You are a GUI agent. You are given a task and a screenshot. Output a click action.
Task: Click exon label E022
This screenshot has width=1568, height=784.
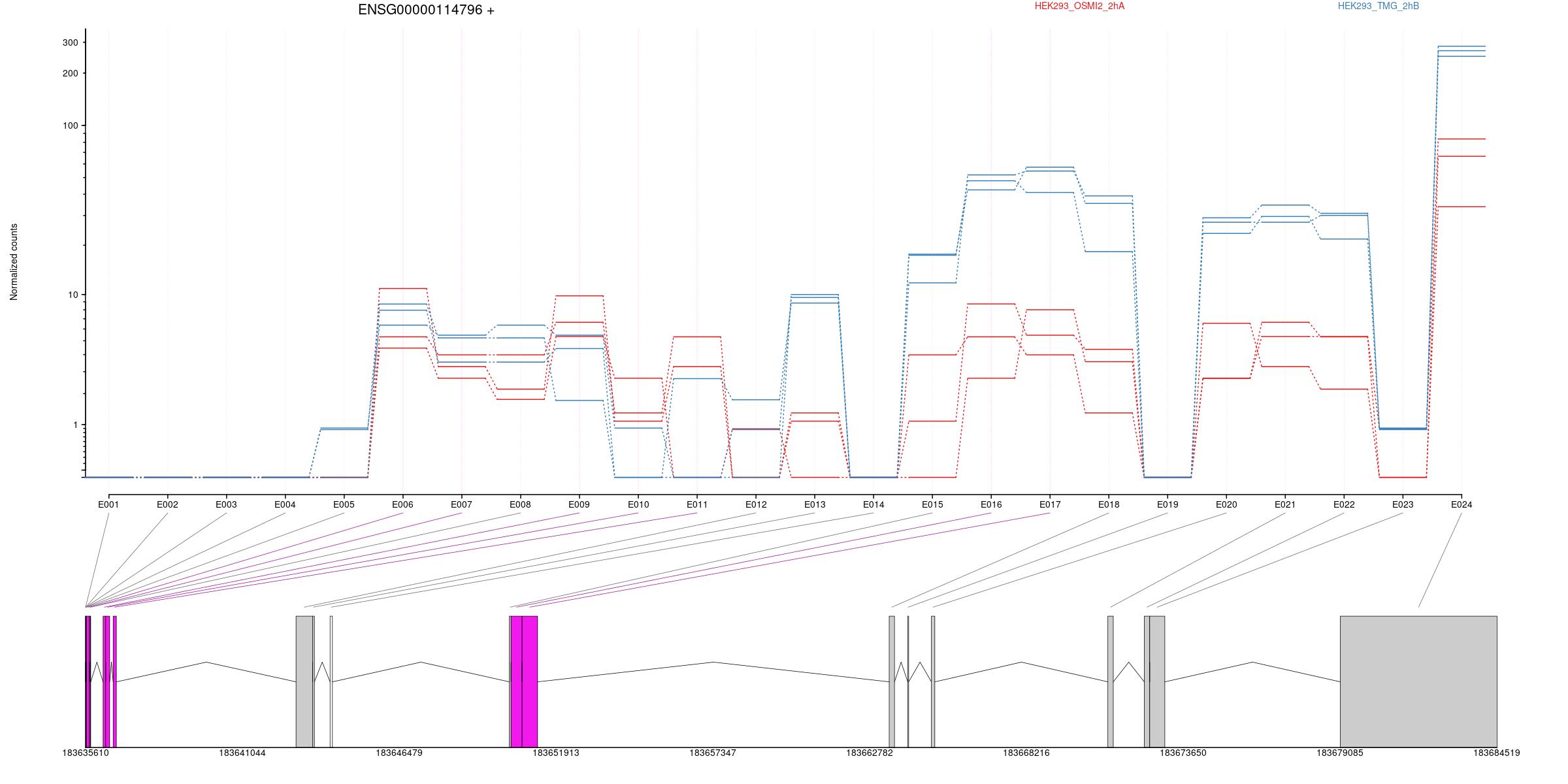(1344, 504)
